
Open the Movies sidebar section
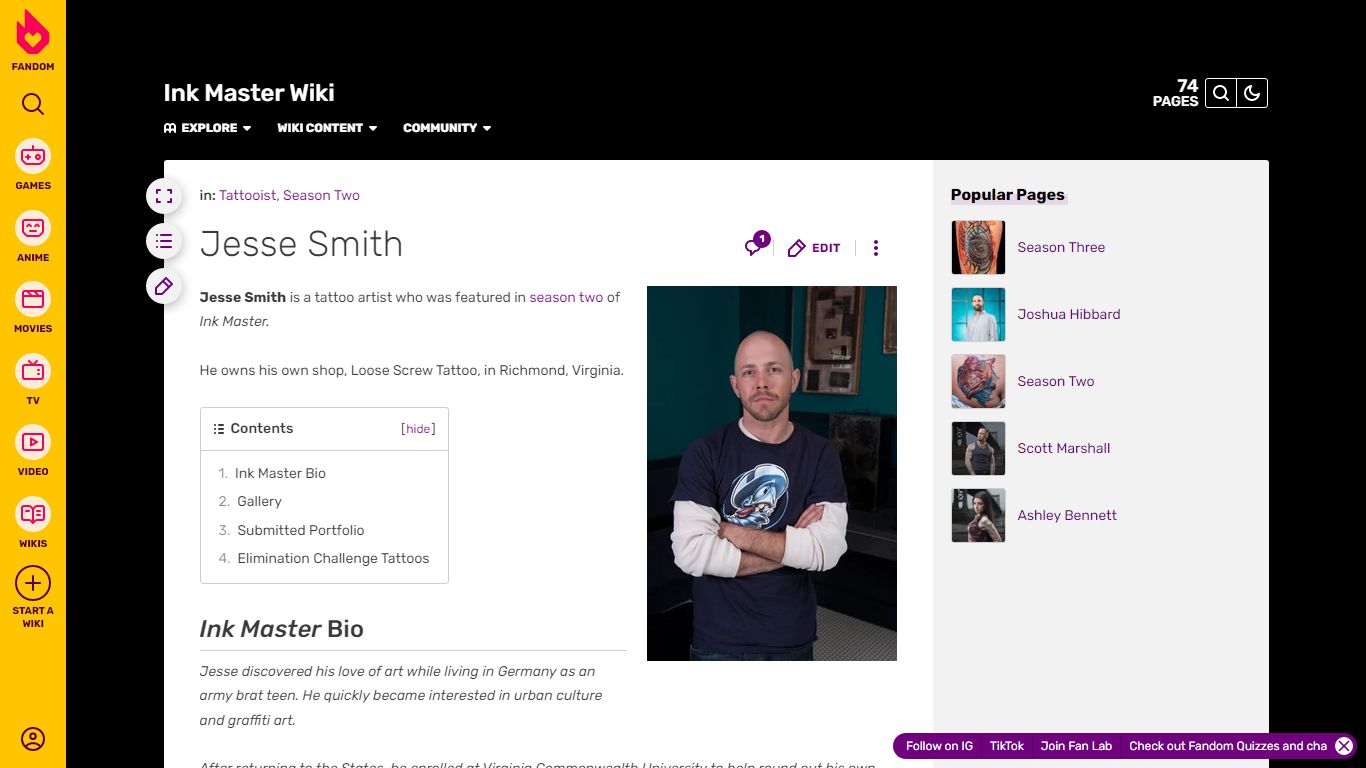[x=33, y=307]
